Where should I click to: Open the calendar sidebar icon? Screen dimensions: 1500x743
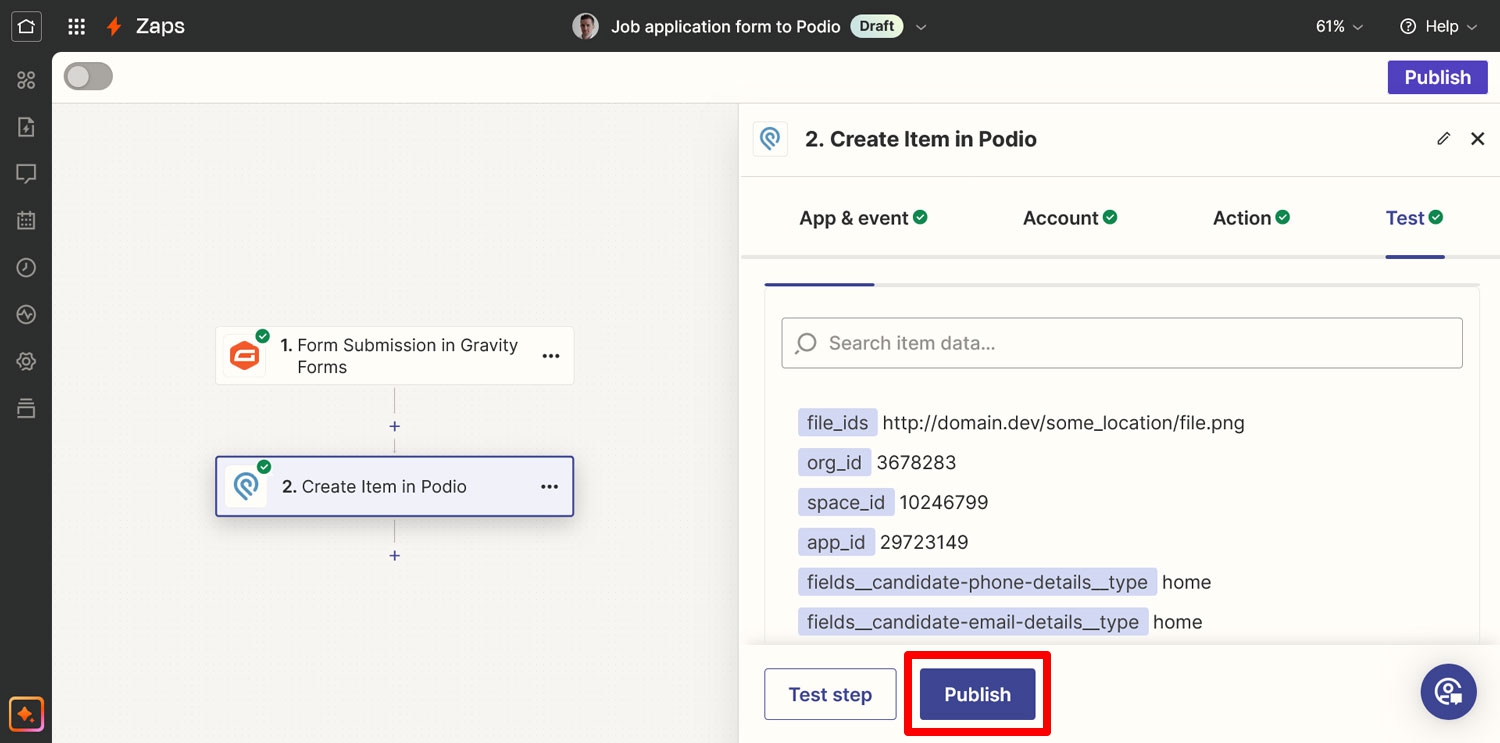pyautogui.click(x=26, y=221)
